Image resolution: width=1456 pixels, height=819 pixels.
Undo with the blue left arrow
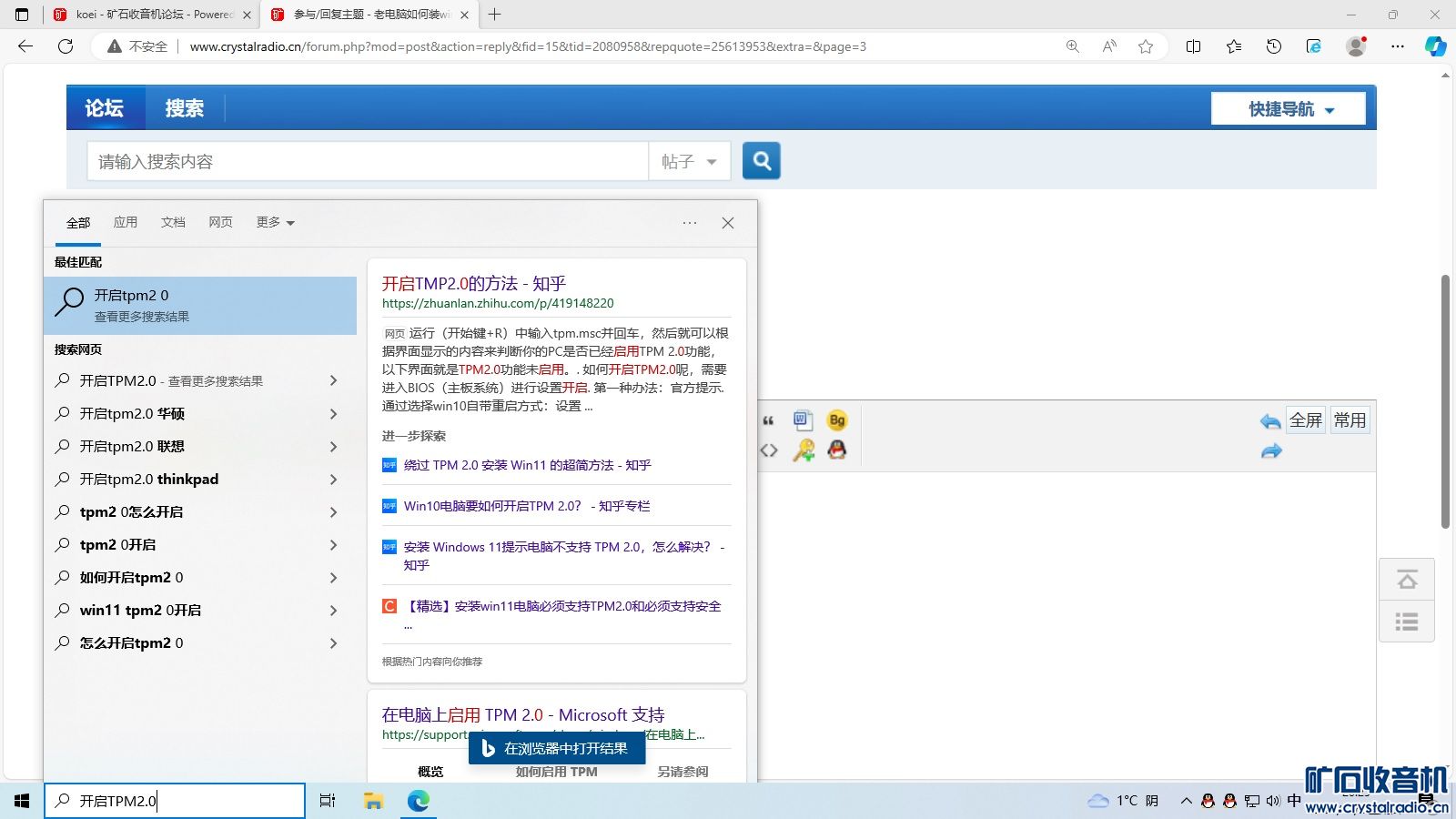tap(1270, 420)
